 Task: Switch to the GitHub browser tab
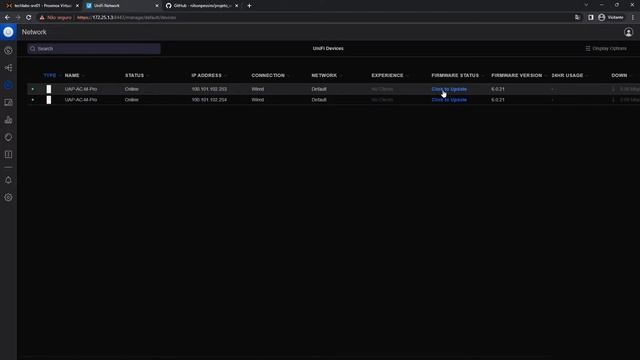201,6
